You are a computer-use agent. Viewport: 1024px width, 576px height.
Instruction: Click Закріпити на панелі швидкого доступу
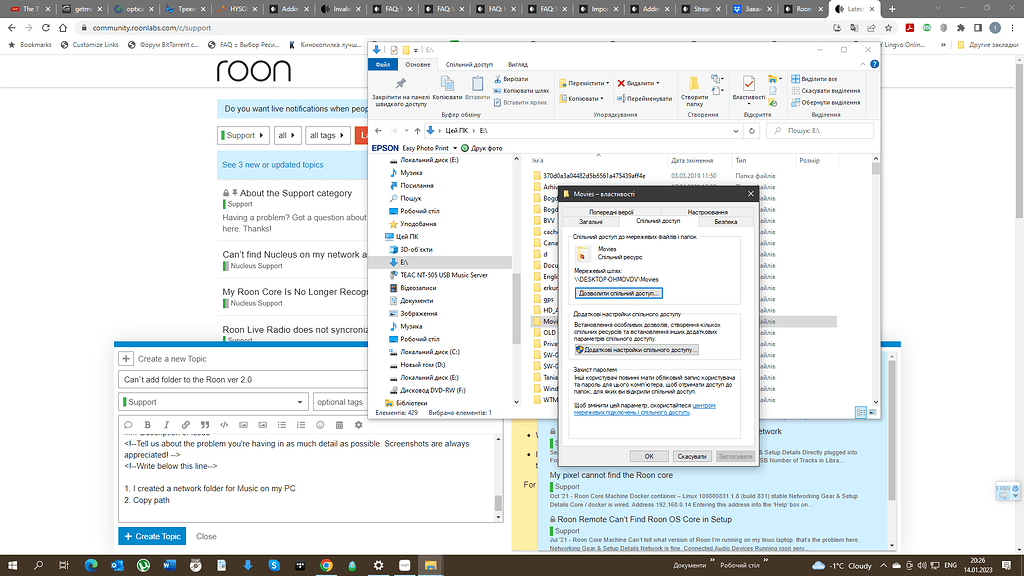400,91
